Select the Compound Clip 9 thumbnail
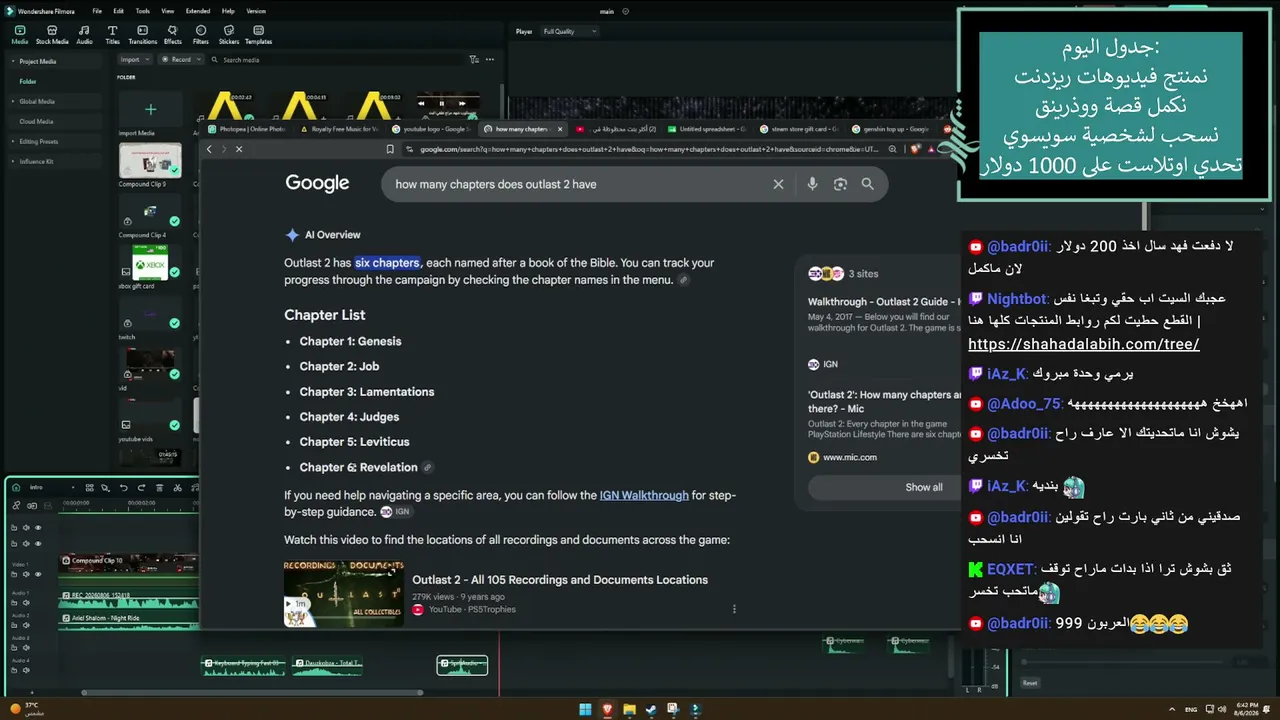This screenshot has width=1280, height=720. pyautogui.click(x=150, y=160)
